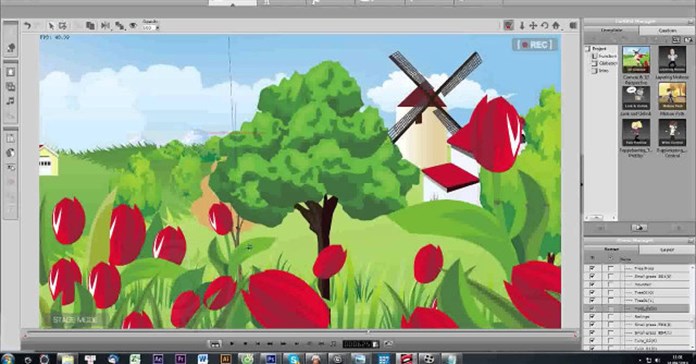The height and width of the screenshot is (364, 696).
Task: Select the highlighted row in Scene Manager
Action: tap(637, 309)
